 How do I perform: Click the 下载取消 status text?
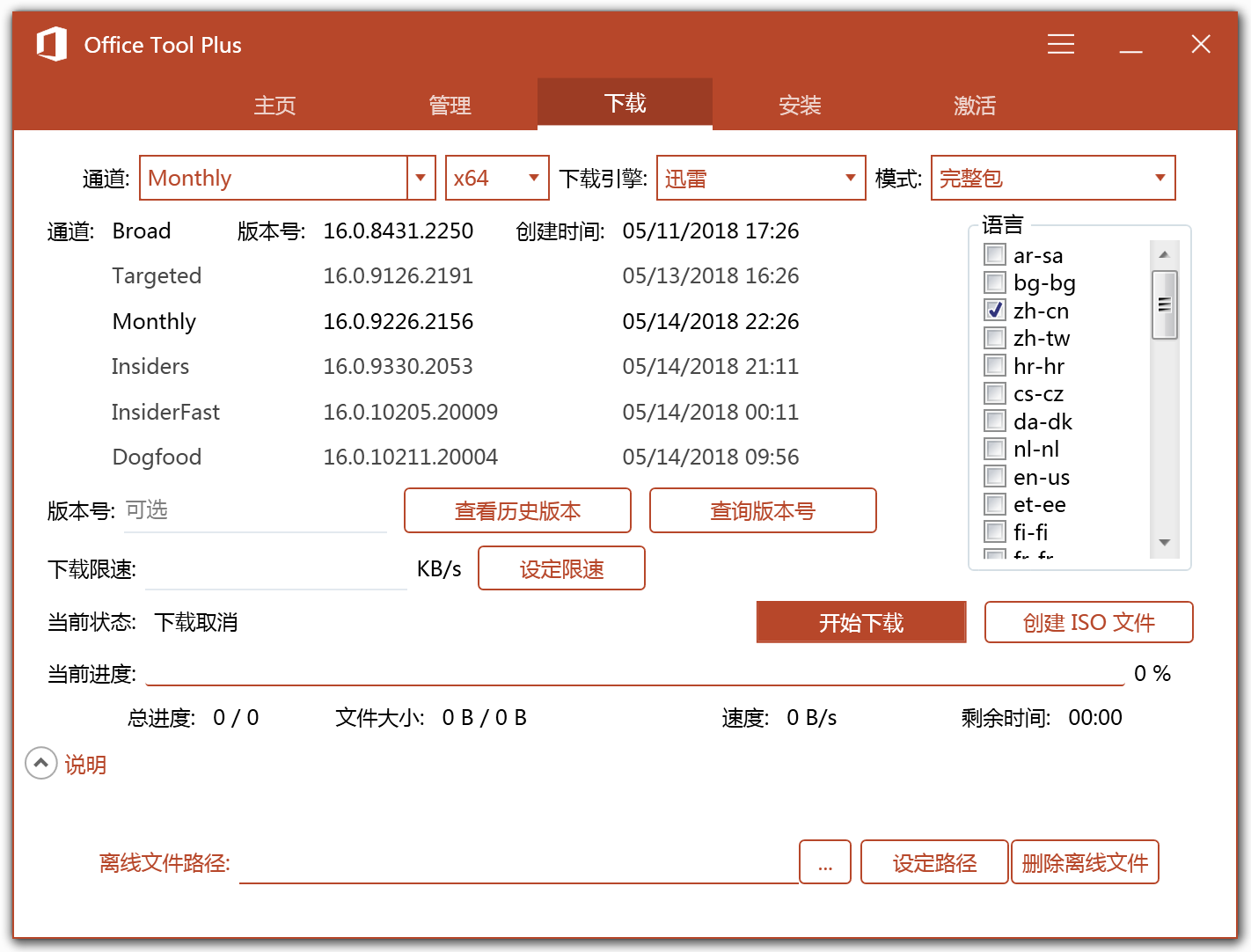coord(196,623)
